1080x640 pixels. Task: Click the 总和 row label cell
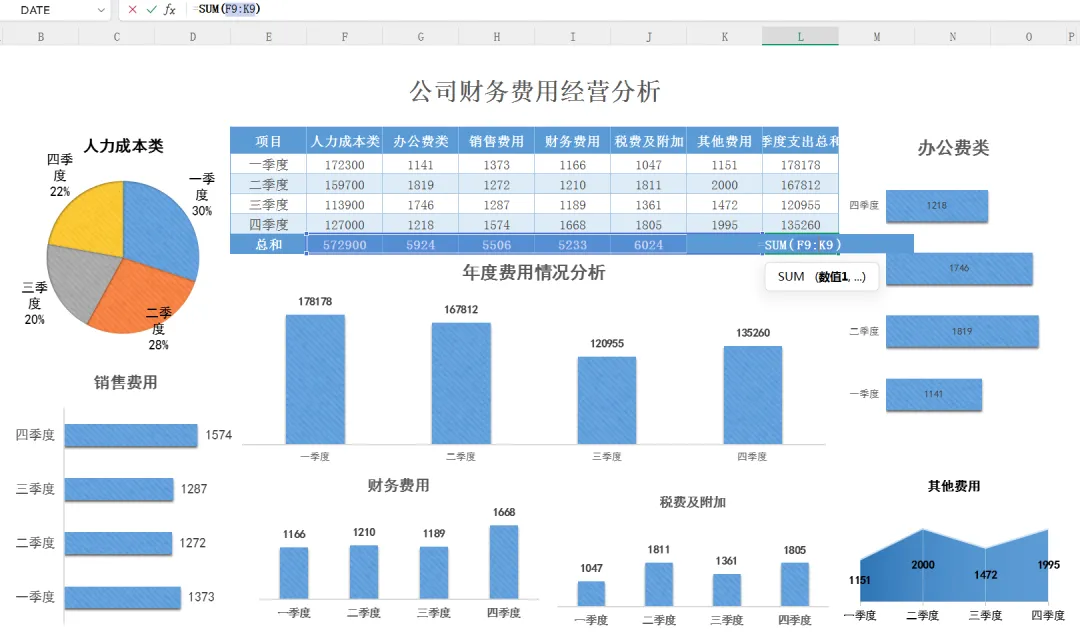[269, 245]
